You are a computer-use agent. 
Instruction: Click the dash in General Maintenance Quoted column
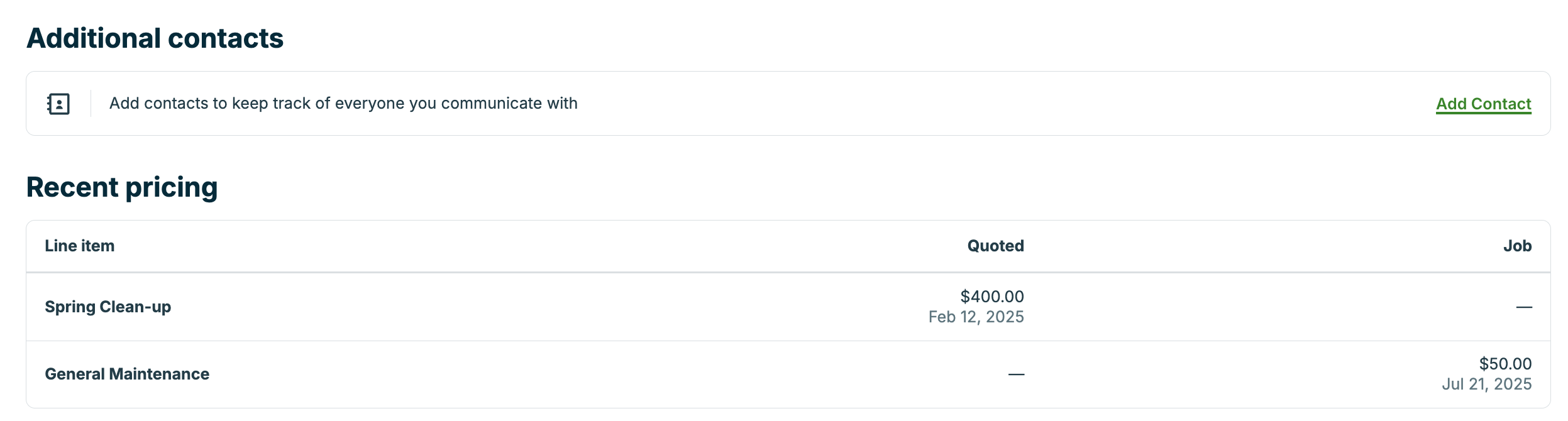(x=1015, y=374)
